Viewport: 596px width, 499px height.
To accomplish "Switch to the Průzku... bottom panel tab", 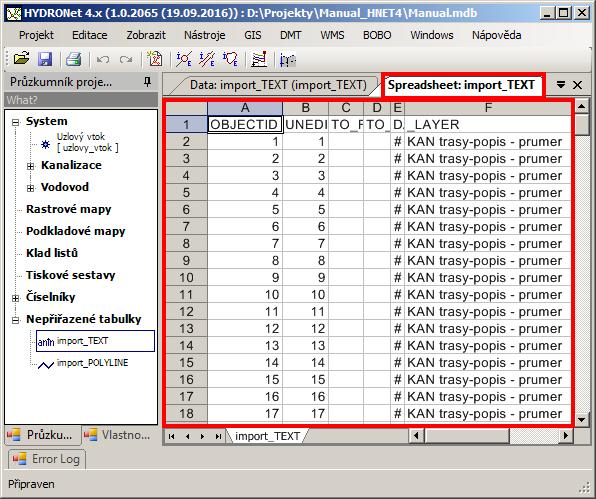I will pos(43,435).
